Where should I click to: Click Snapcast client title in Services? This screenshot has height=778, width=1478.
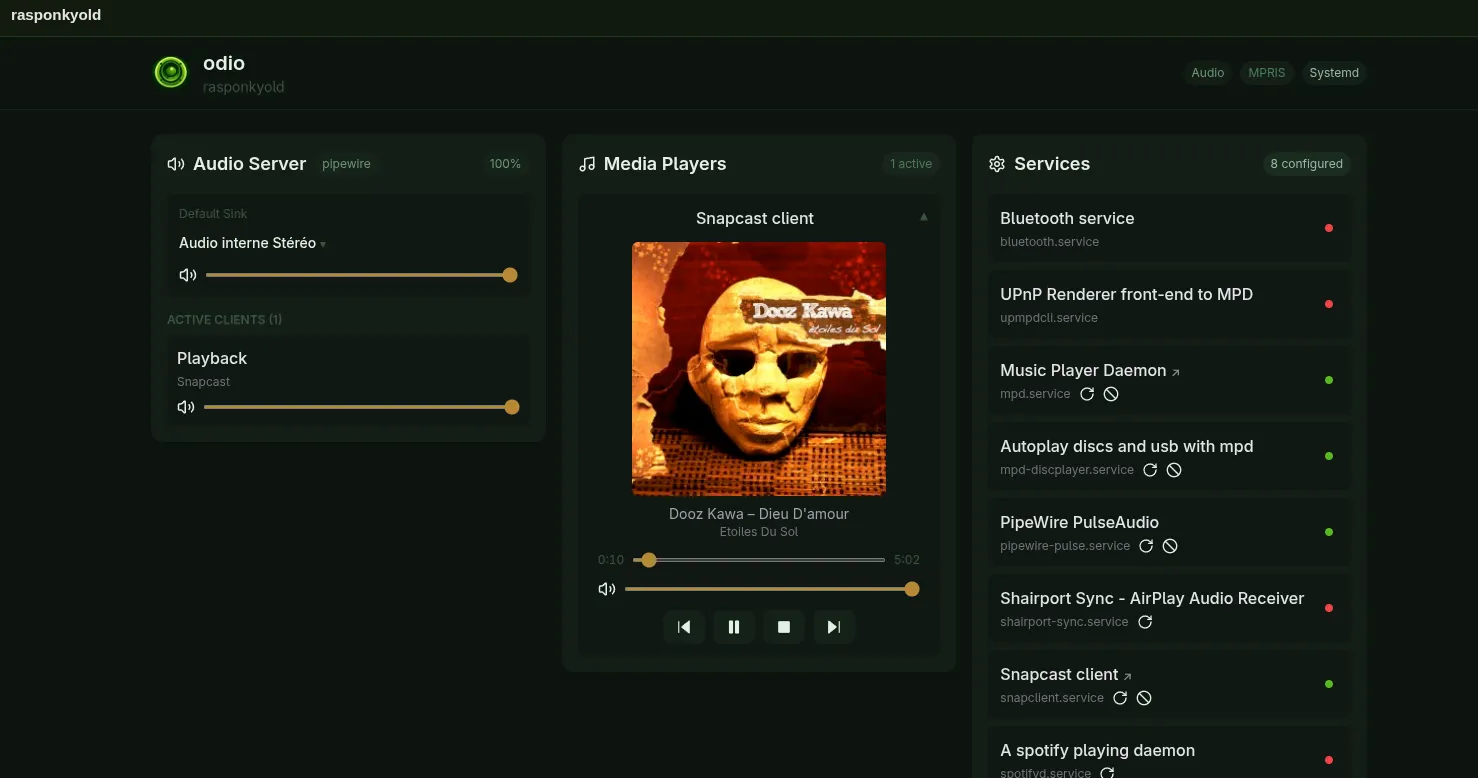(x=1059, y=674)
